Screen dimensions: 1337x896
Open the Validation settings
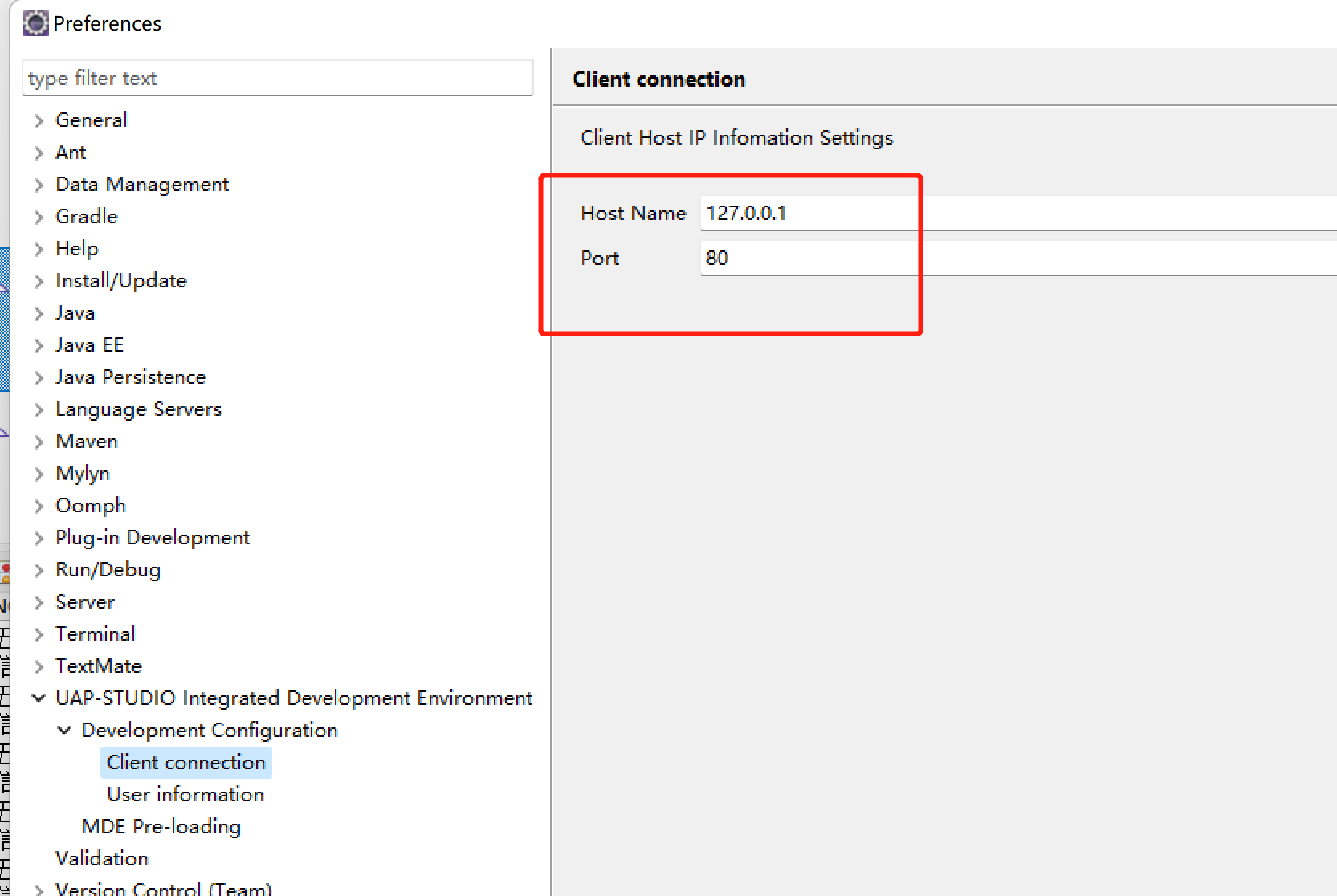coord(102,858)
